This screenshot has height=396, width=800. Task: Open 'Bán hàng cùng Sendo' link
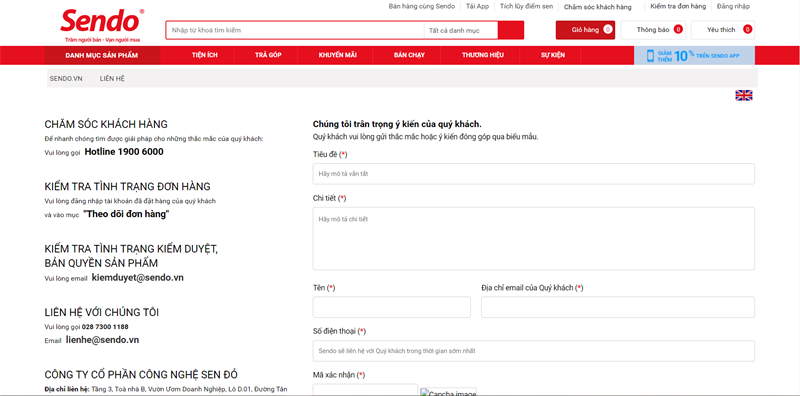click(421, 6)
